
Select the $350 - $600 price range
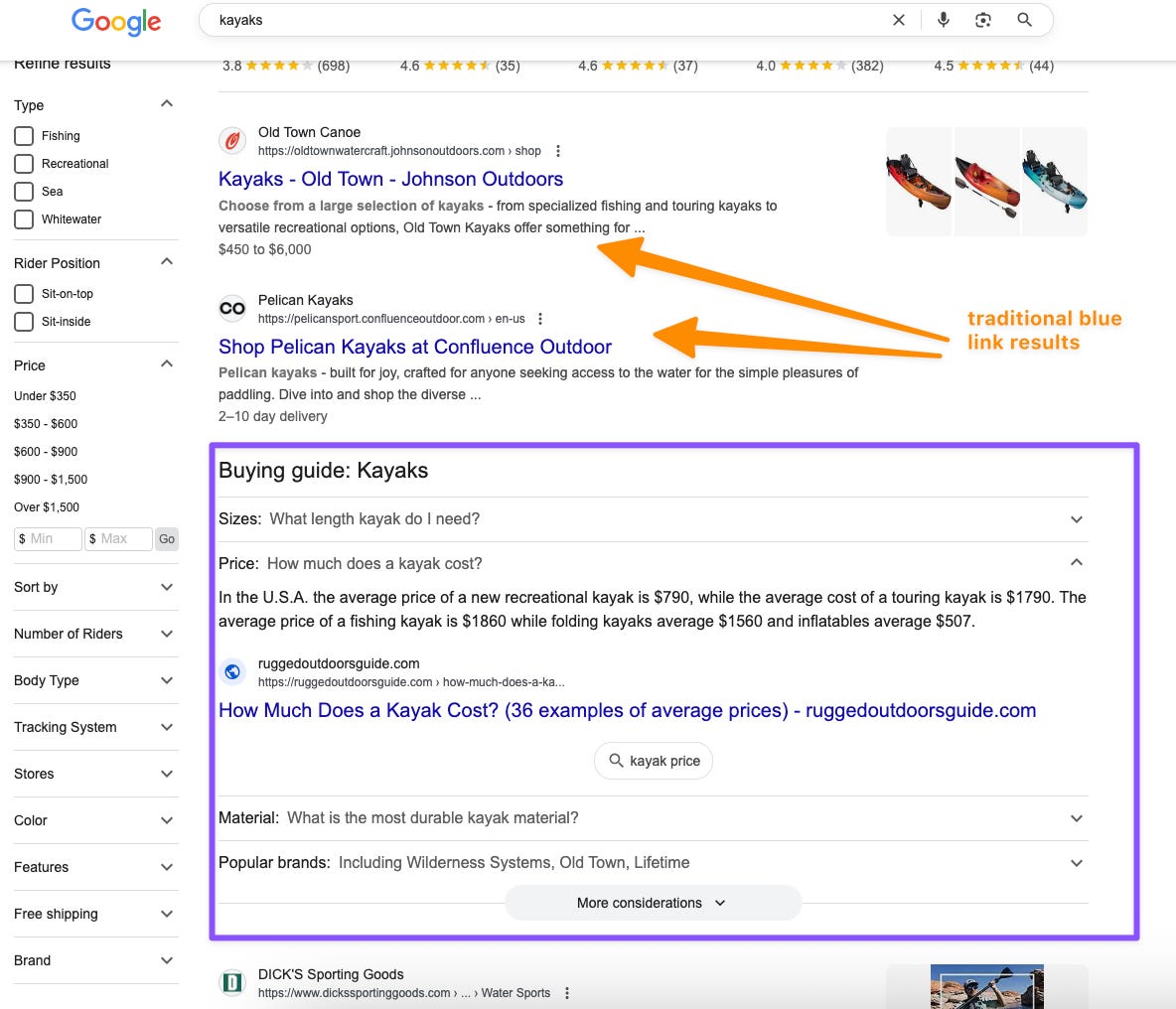coord(46,423)
